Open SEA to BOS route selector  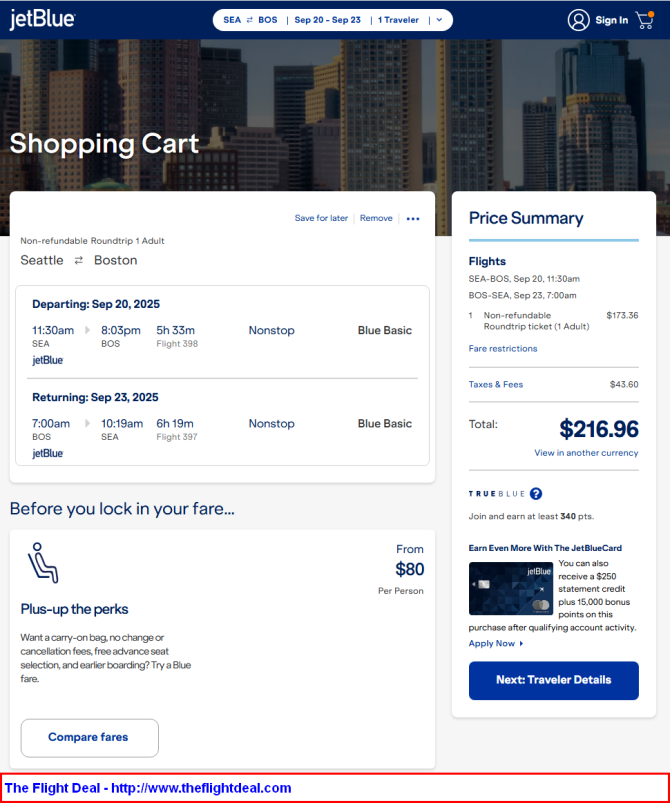point(250,20)
